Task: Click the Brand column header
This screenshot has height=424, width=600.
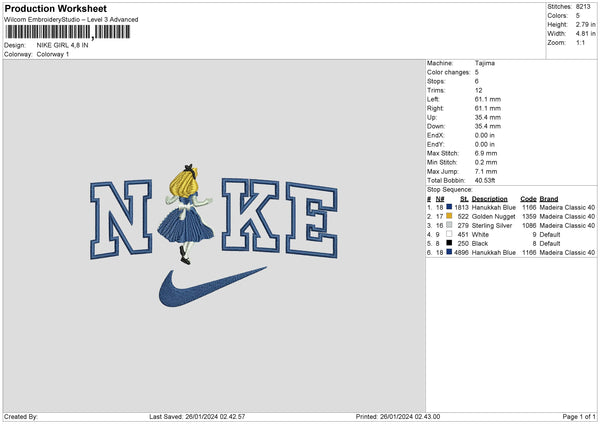Action: tap(549, 199)
